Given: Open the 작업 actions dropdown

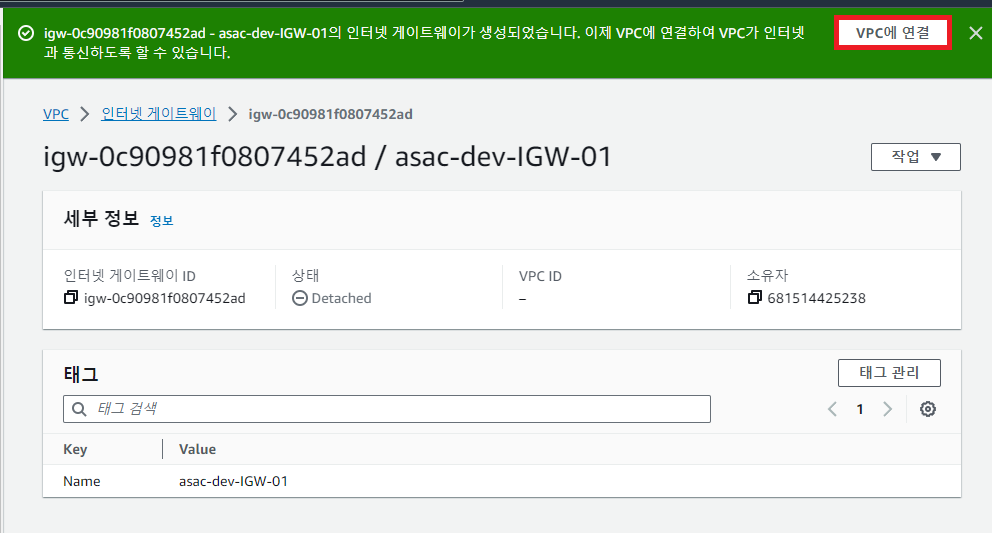Looking at the screenshot, I should (x=915, y=157).
